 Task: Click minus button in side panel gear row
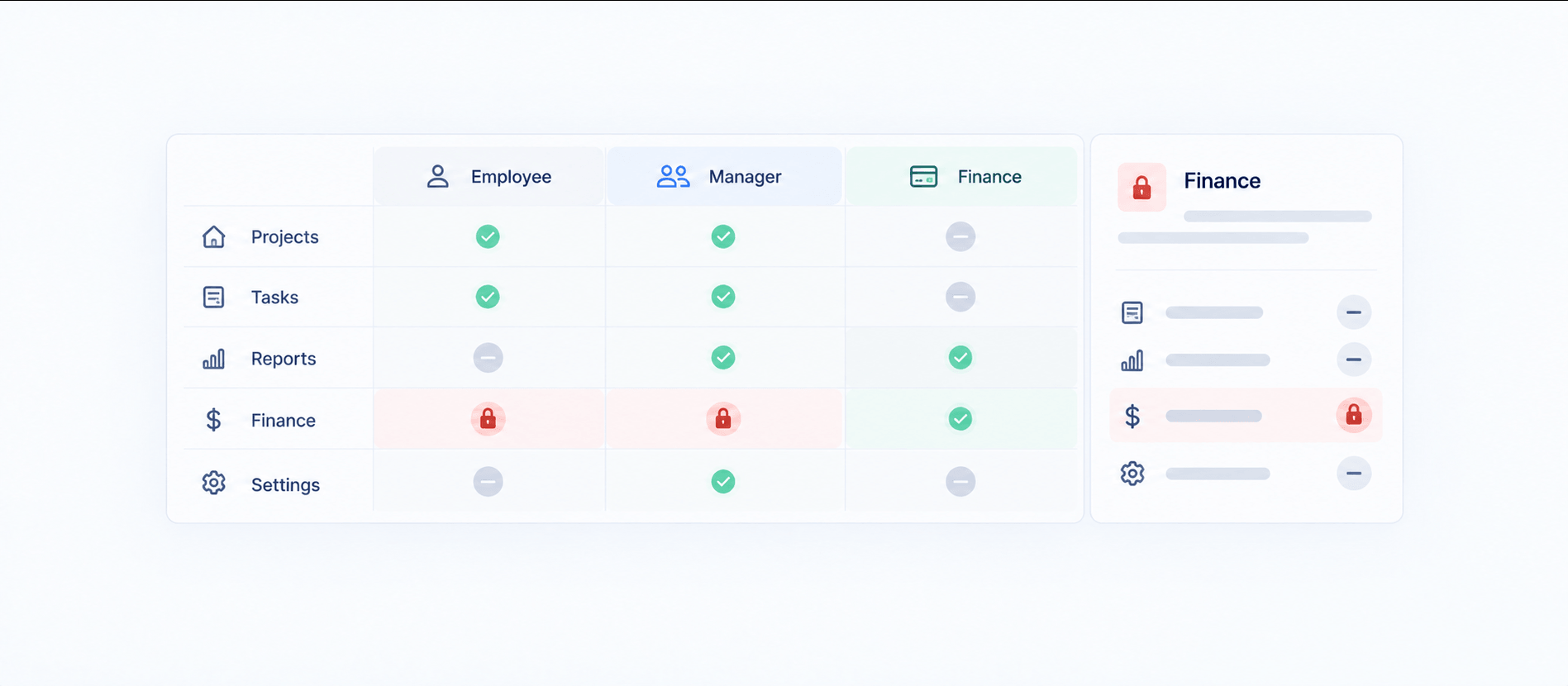(x=1354, y=474)
